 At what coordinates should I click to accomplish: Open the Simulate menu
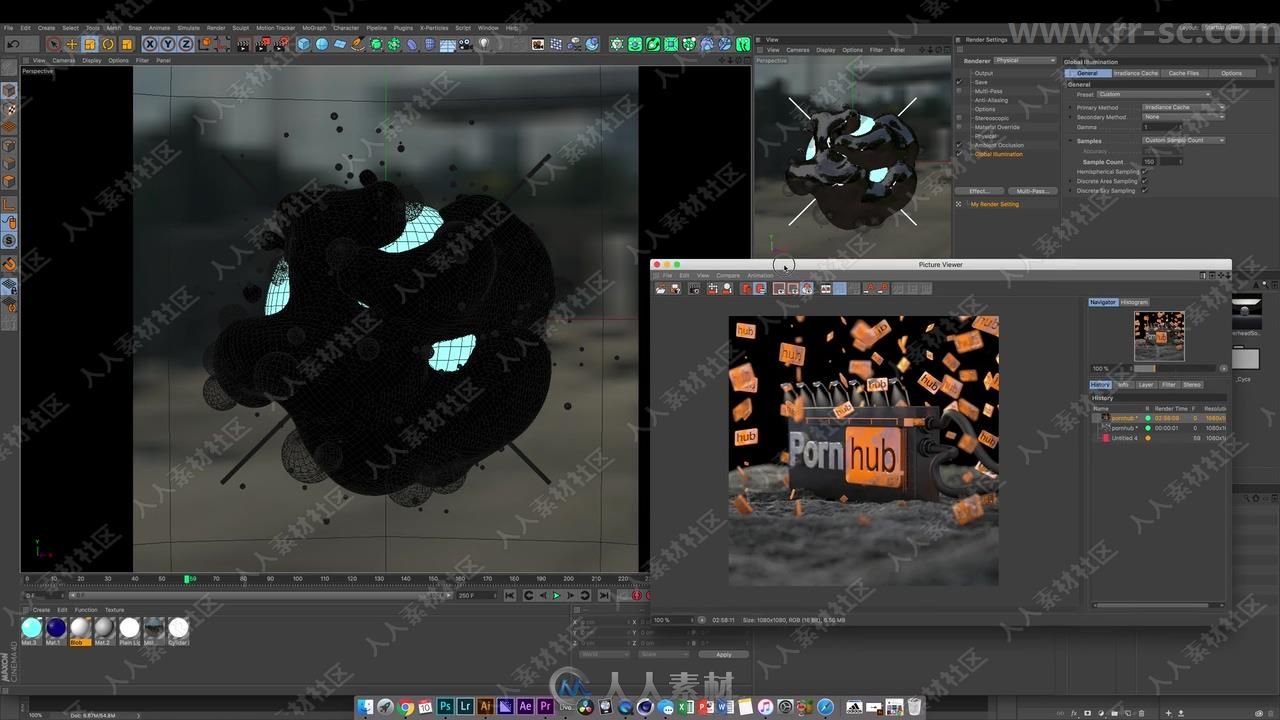click(x=188, y=28)
